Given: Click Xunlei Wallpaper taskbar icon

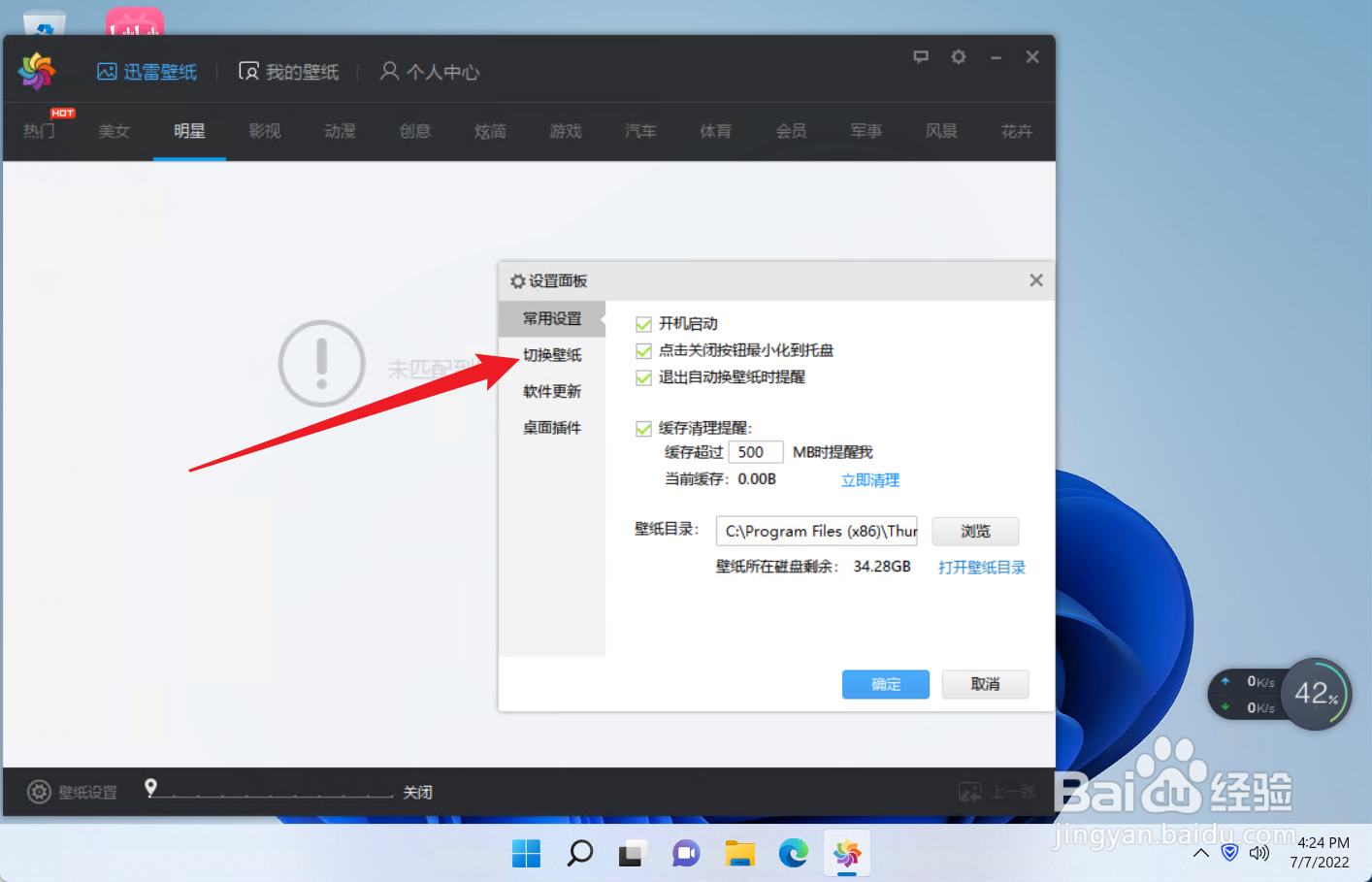Looking at the screenshot, I should coord(847,854).
